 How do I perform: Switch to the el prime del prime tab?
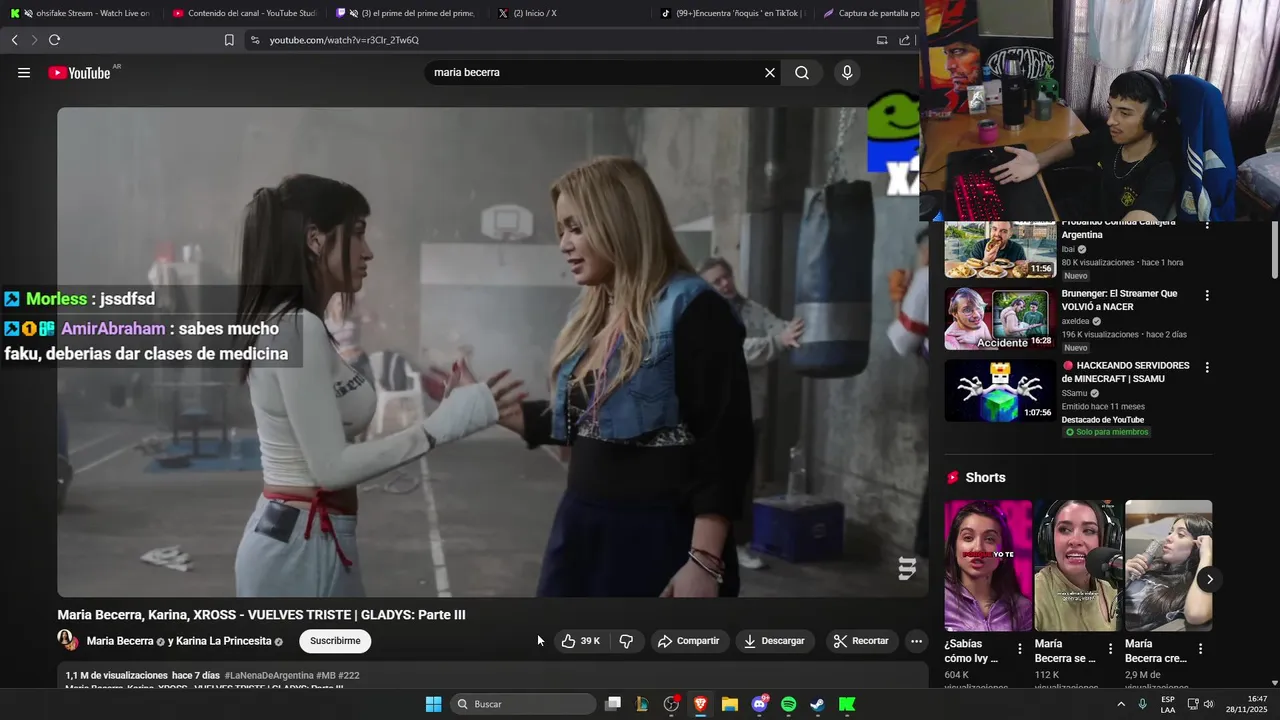407,13
